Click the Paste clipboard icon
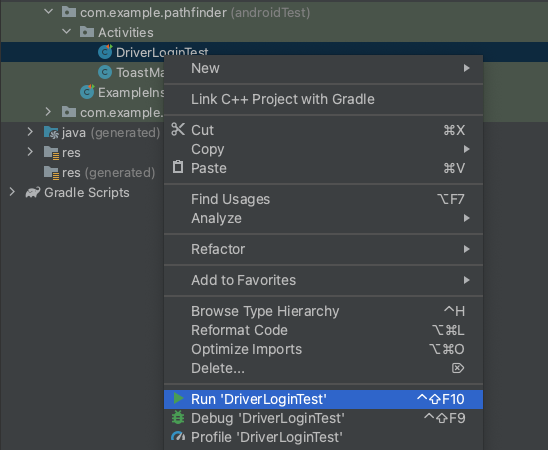Viewport: 548px width, 450px height. (178, 167)
